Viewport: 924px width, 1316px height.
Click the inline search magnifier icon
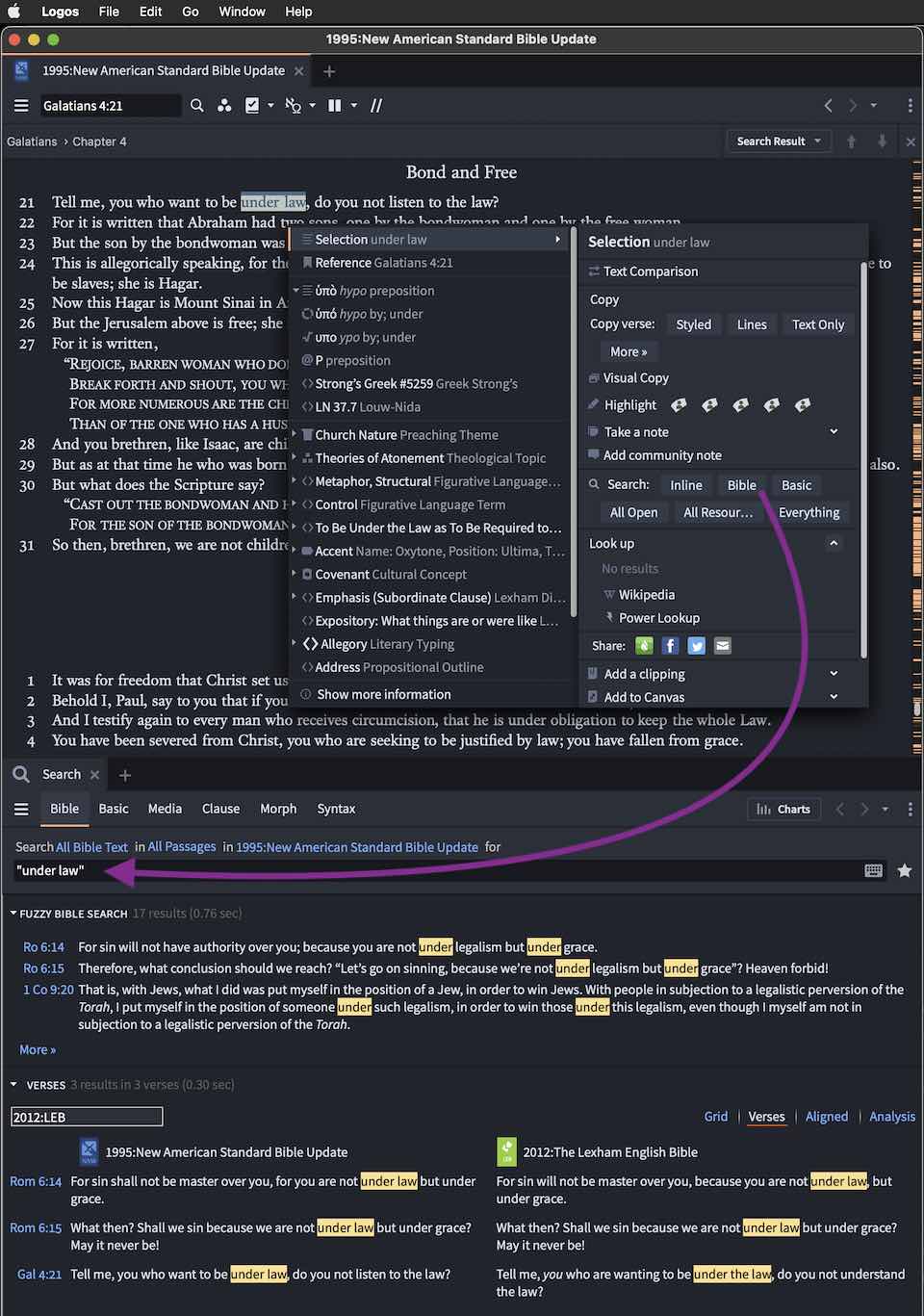pyautogui.click(x=197, y=106)
